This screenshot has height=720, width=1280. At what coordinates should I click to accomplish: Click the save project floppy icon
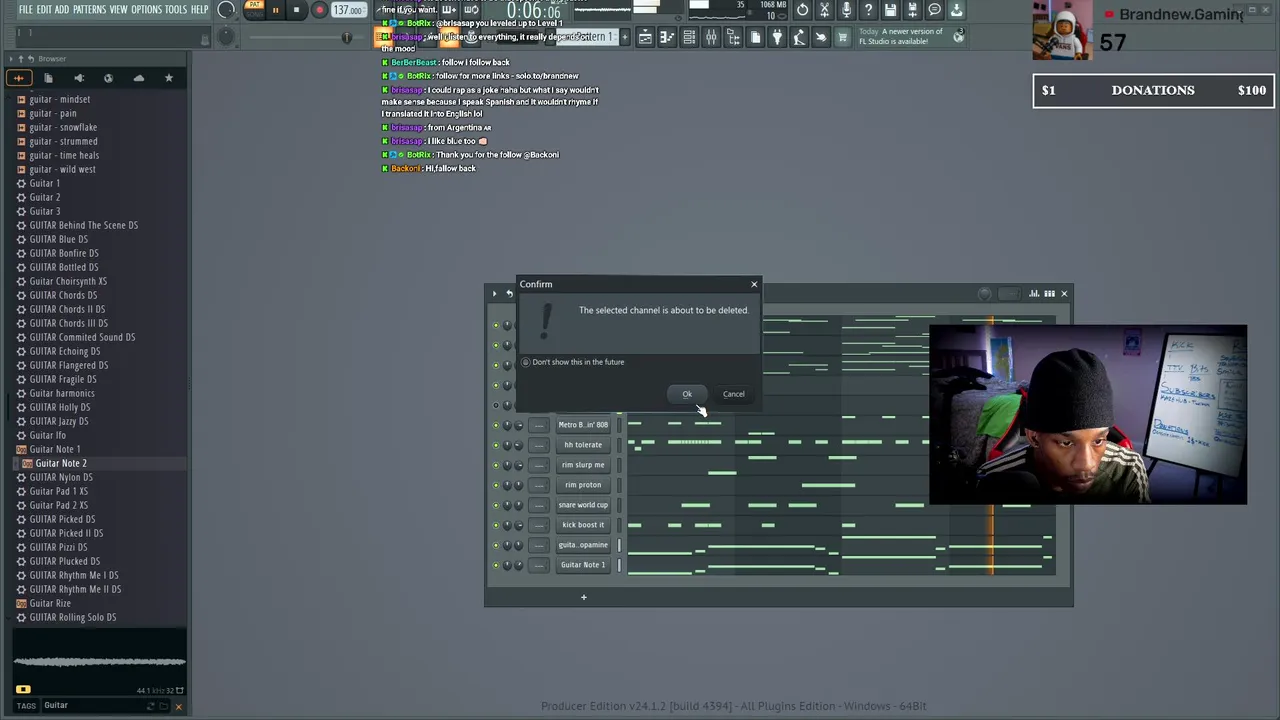click(890, 10)
